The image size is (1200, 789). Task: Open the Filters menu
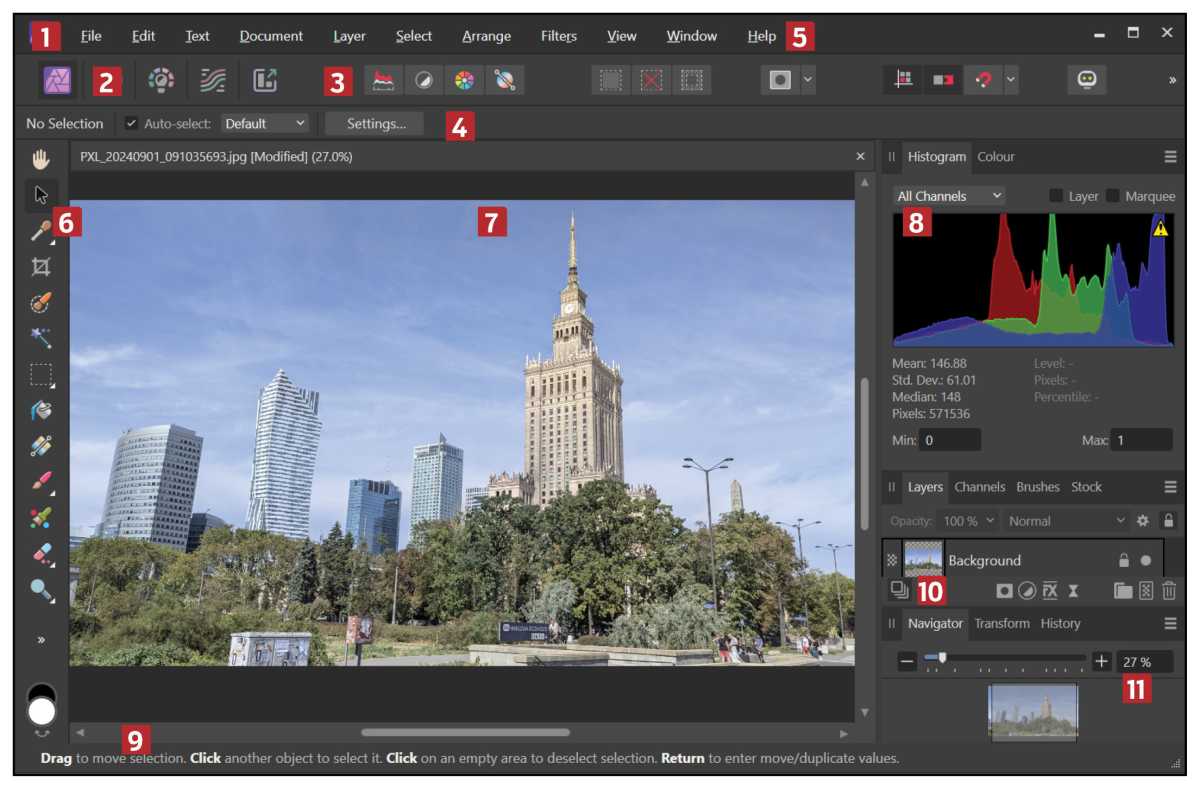tap(558, 35)
